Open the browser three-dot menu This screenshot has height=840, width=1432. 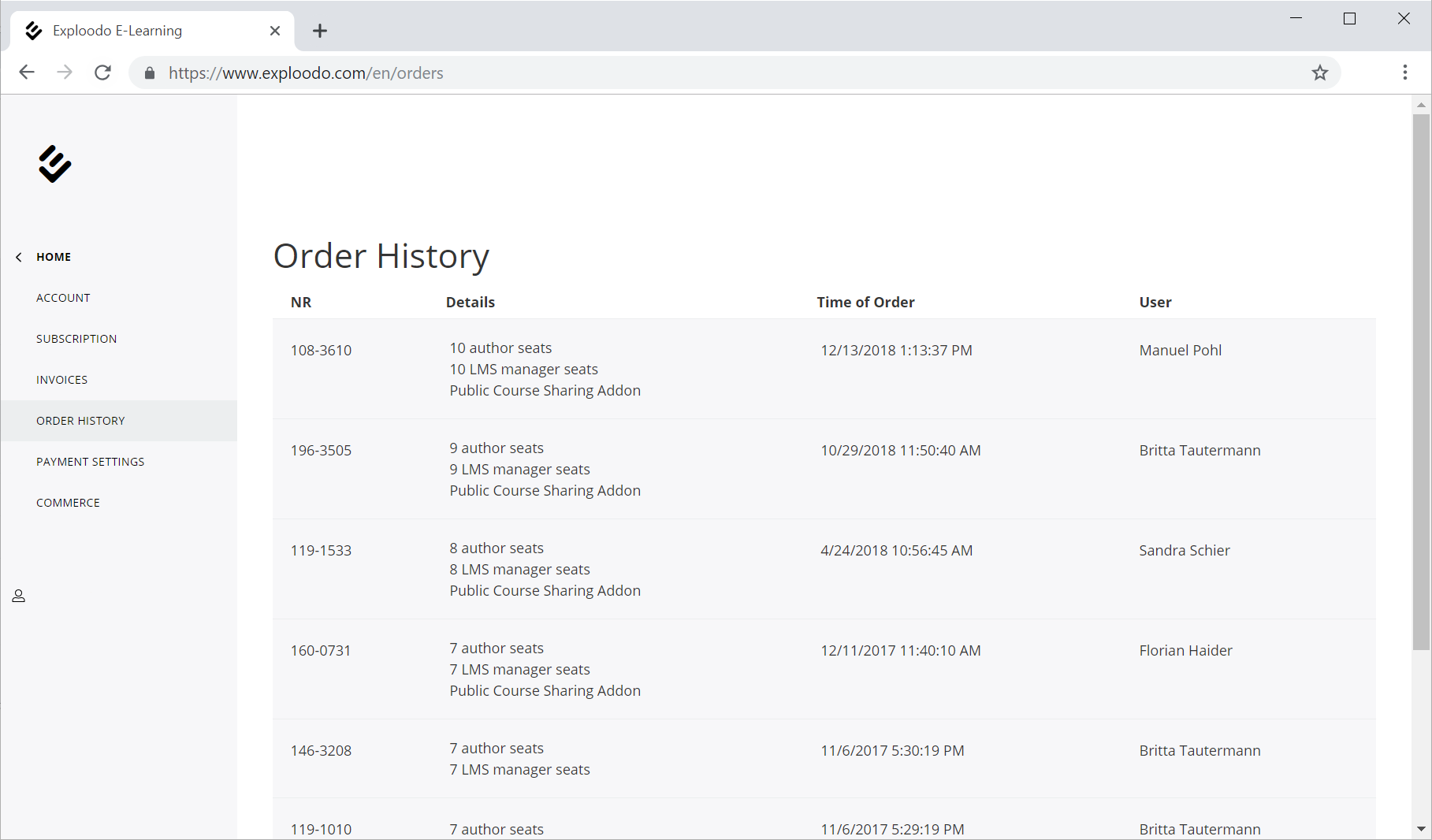[1404, 73]
